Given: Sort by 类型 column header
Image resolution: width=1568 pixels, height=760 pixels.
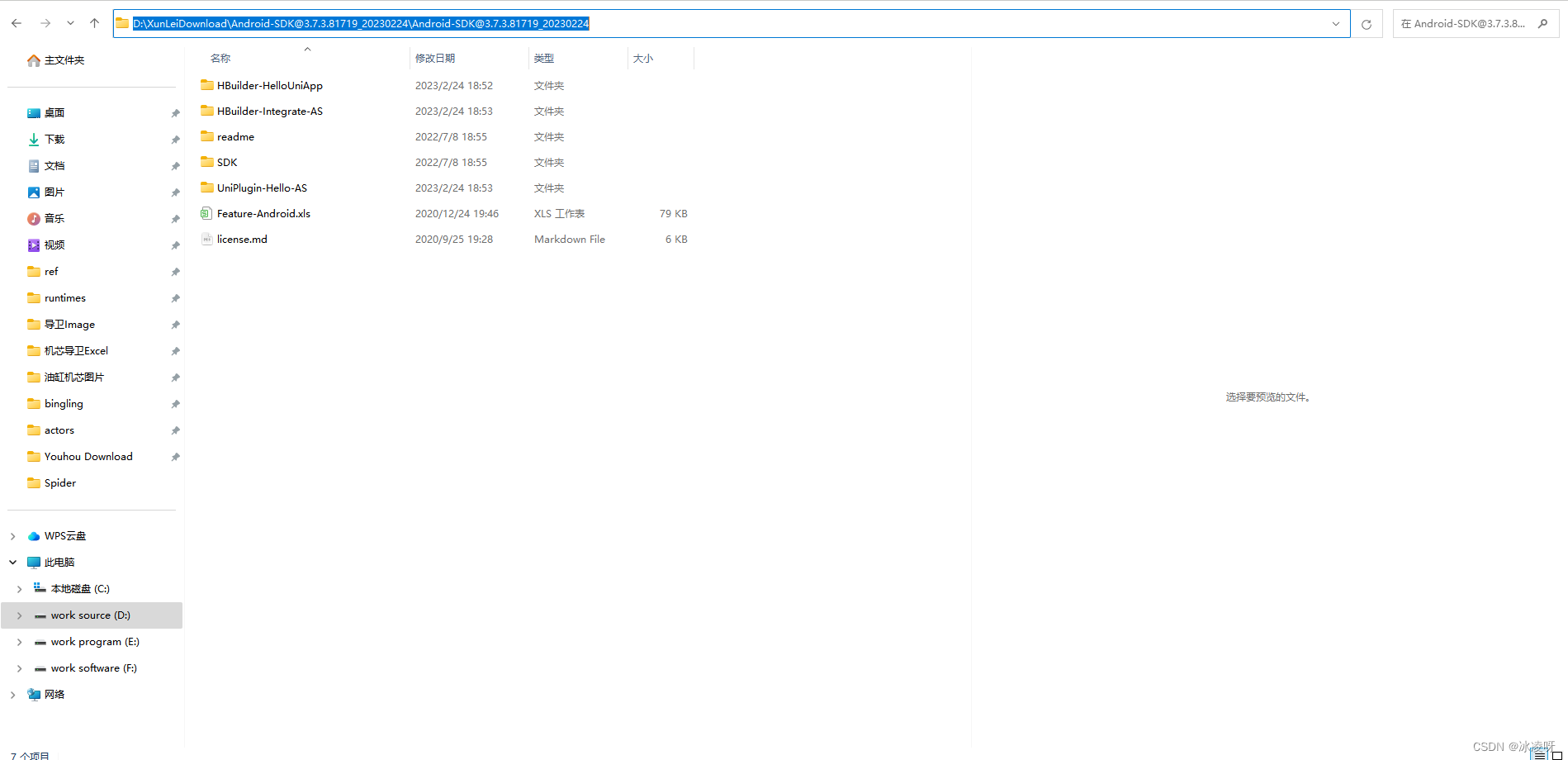Looking at the screenshot, I should click(544, 58).
